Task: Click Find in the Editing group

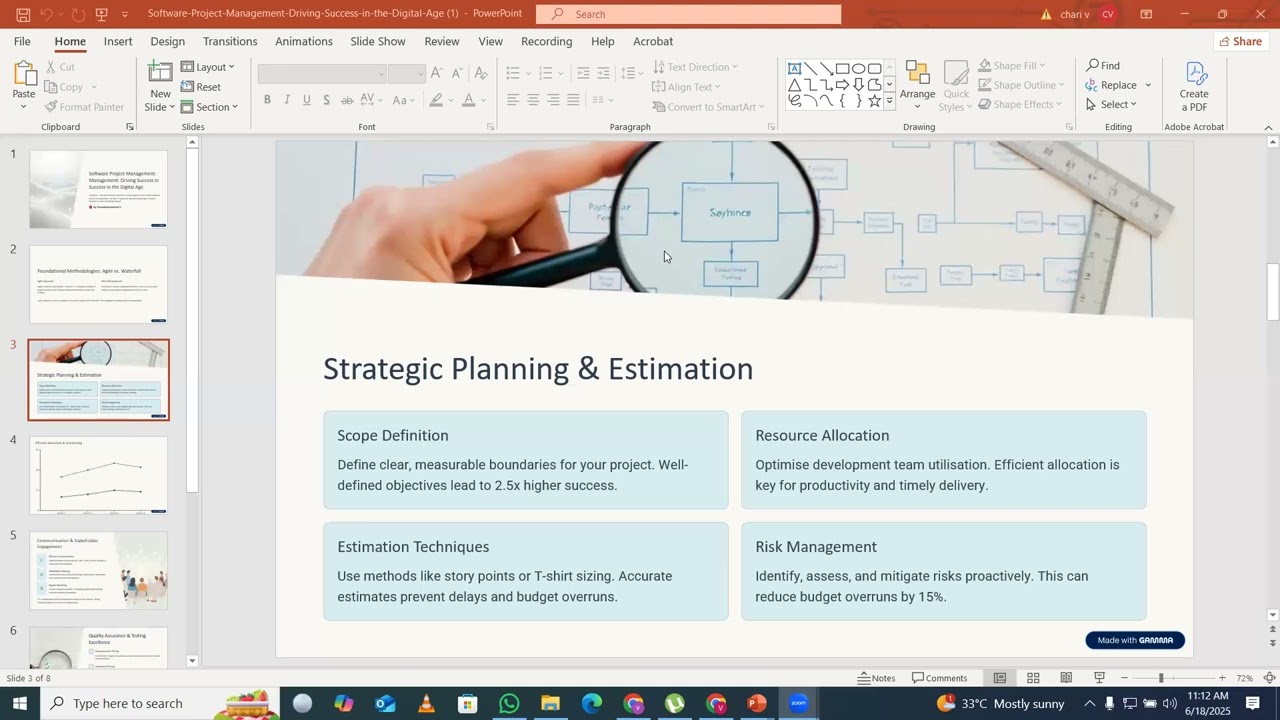Action: click(x=1103, y=66)
